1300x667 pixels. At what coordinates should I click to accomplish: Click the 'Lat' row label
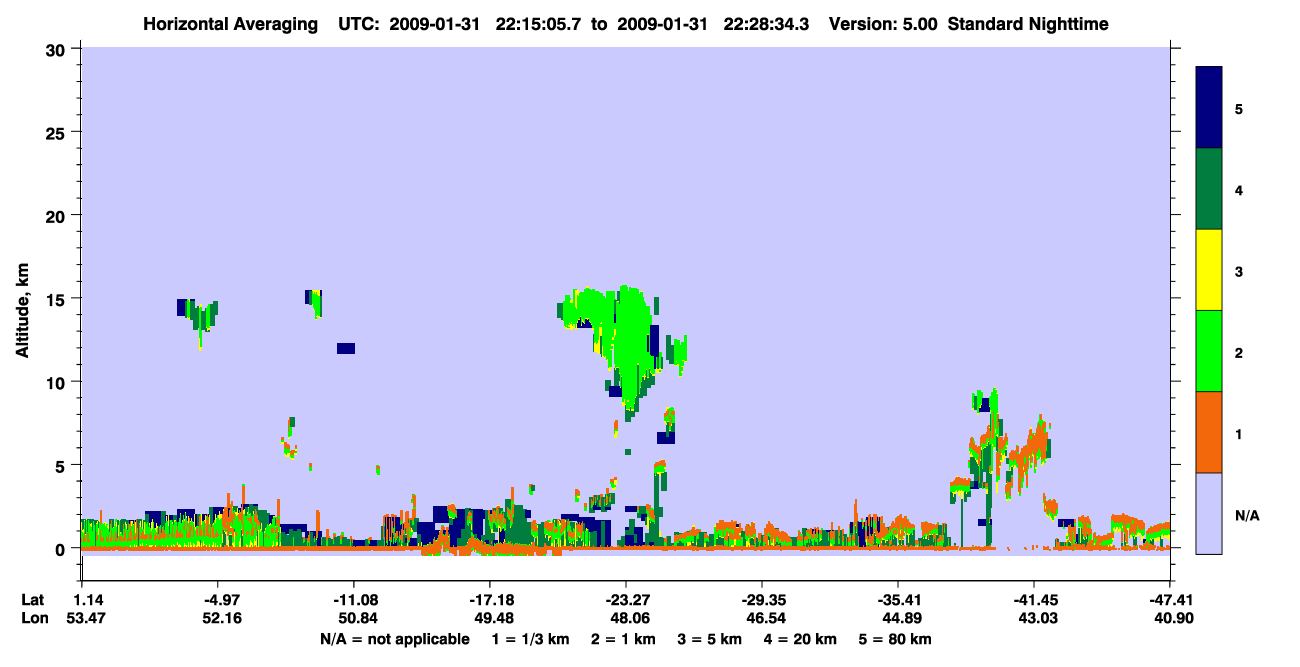click(x=32, y=600)
